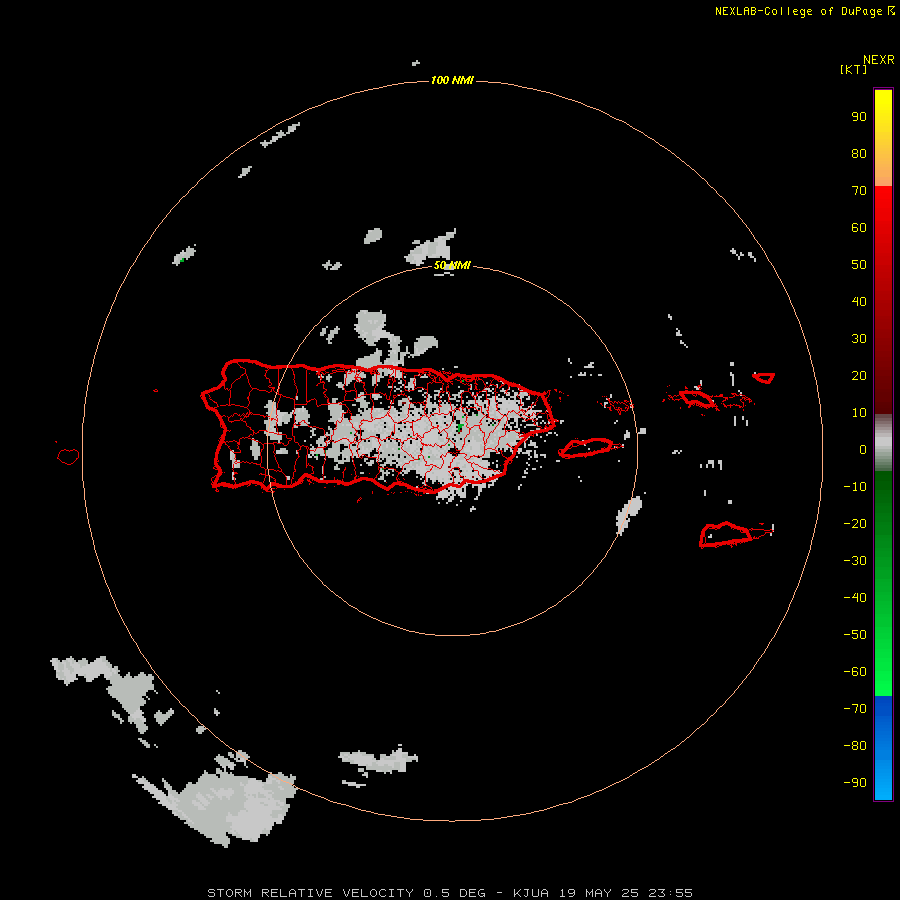
Task: Click the 100 NMI range ring label
Action: coord(452,80)
